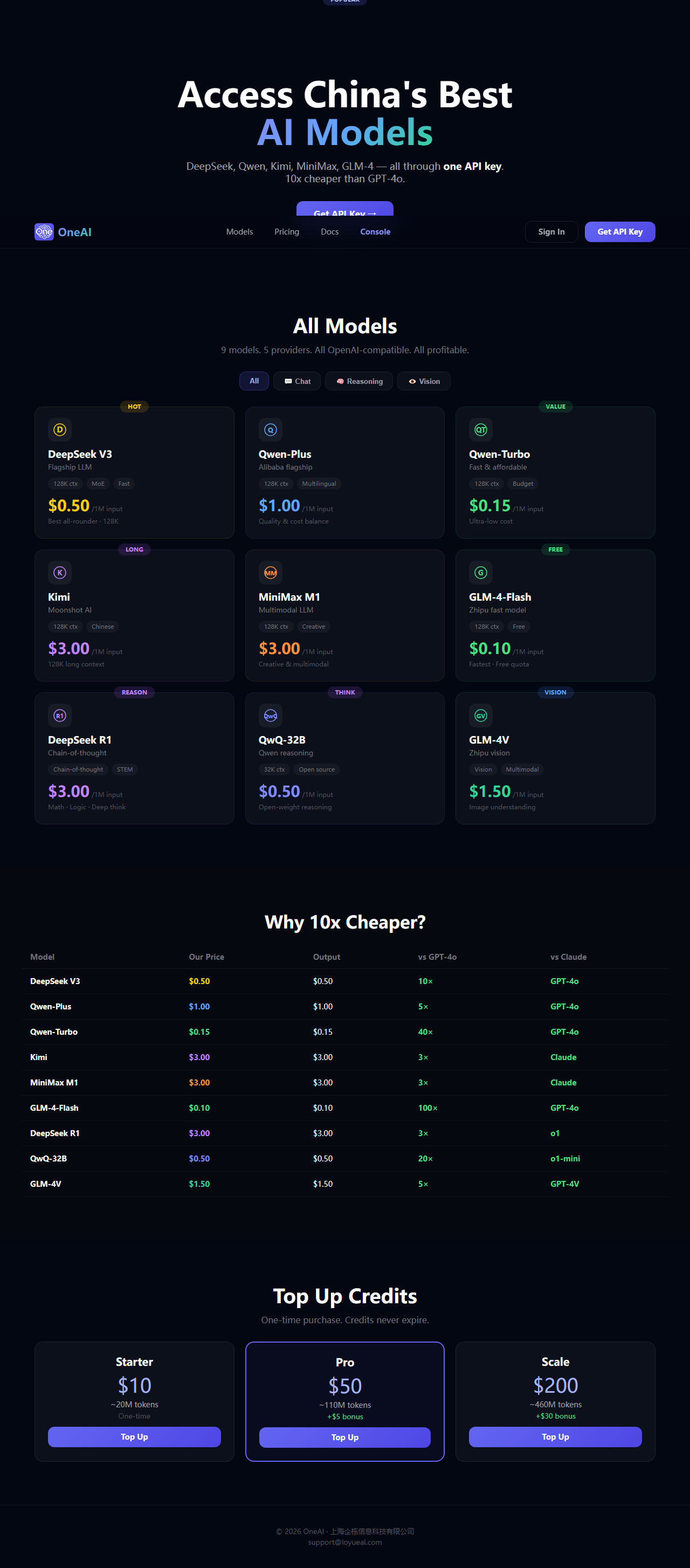This screenshot has height=1568, width=690.
Task: Click the GLM-4V model icon
Action: [481, 716]
